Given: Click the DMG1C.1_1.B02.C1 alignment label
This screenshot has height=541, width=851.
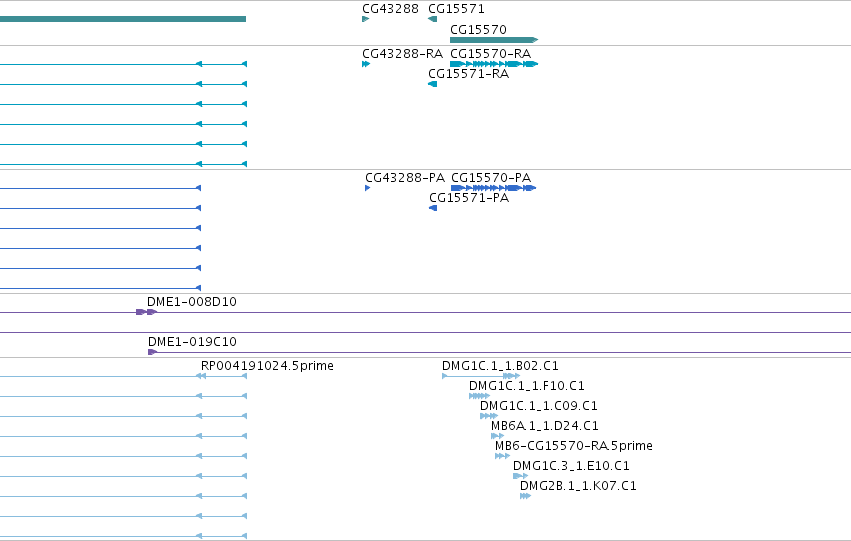Looking at the screenshot, I should pyautogui.click(x=500, y=366).
